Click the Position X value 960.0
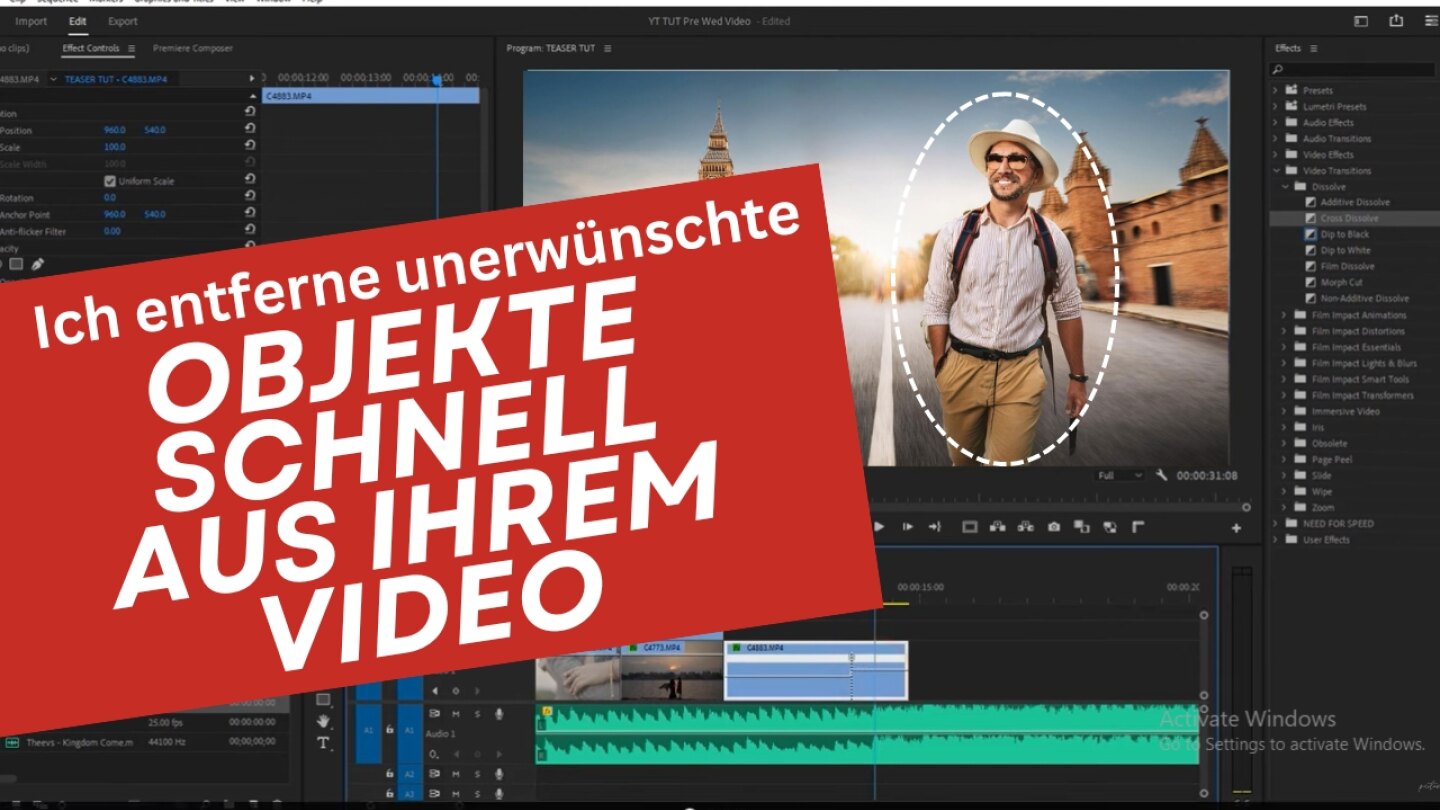This screenshot has height=810, width=1440. pyautogui.click(x=115, y=130)
